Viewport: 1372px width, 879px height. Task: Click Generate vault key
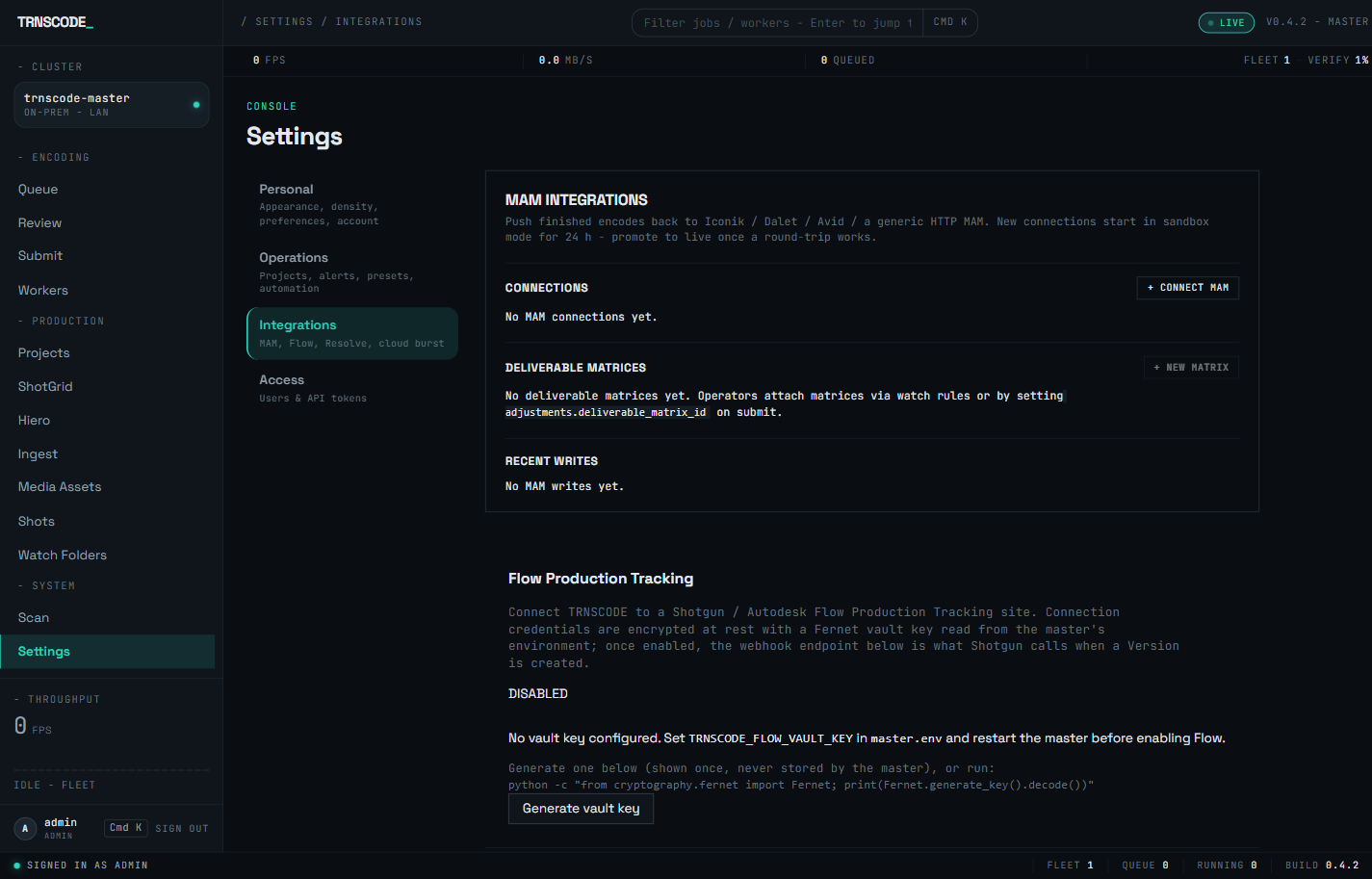coord(581,809)
